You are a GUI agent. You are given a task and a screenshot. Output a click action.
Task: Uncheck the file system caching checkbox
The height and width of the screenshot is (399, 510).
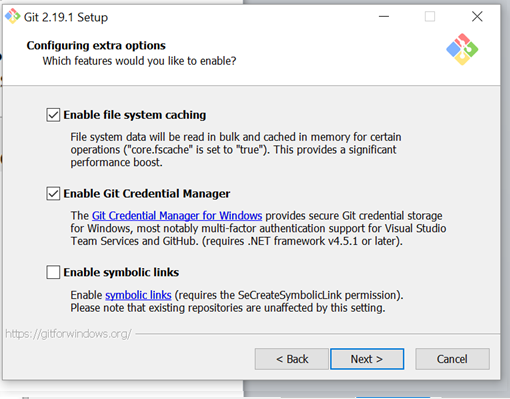(53, 115)
